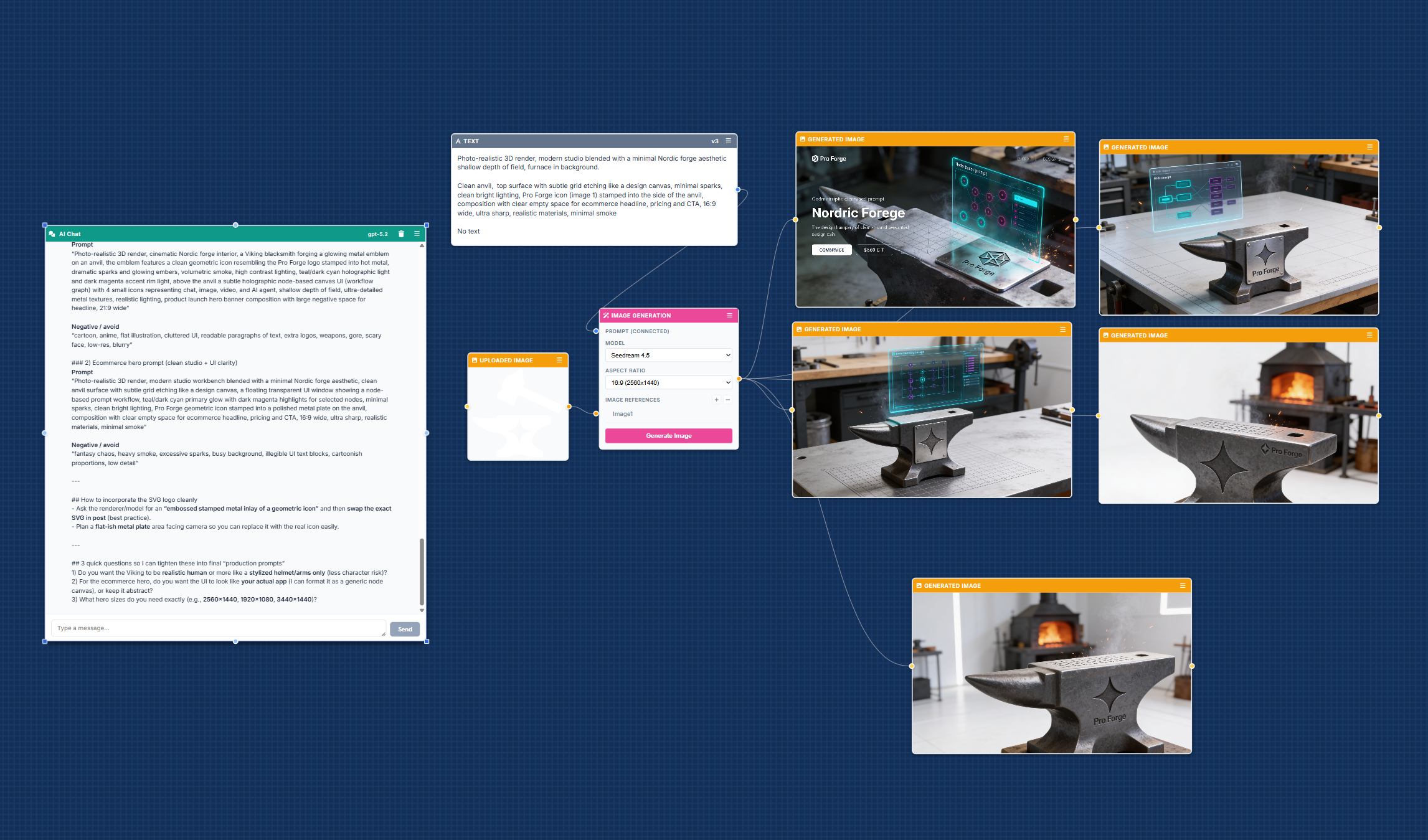Select the chat bubbles icon on AI Chat node
Screen dimensions: 1428x840
pos(53,234)
